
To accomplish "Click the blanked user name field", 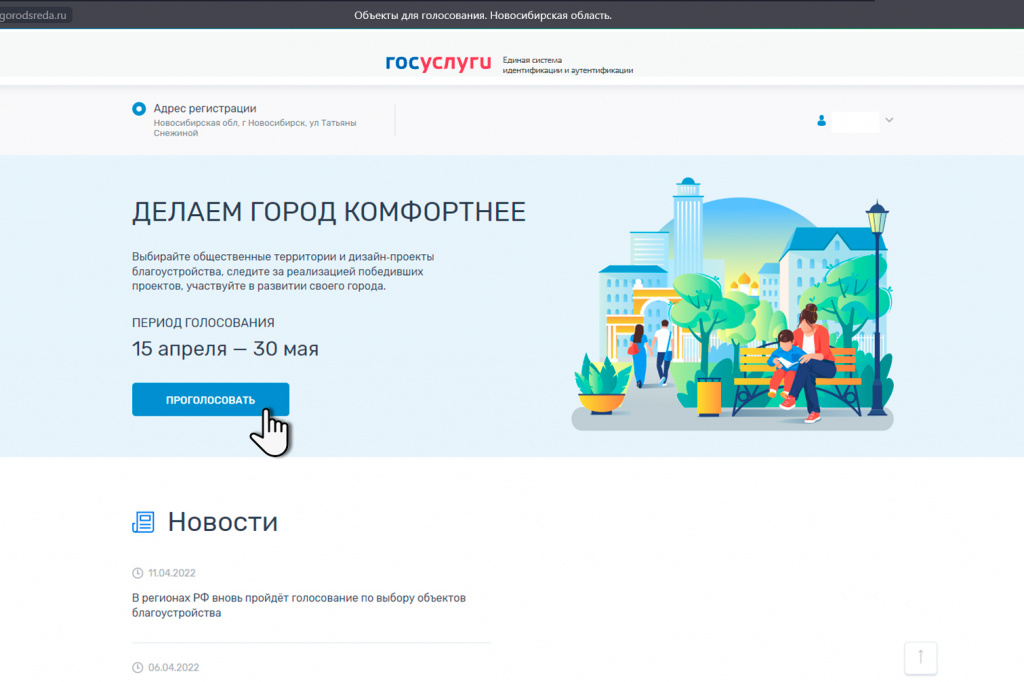I will pos(855,121).
